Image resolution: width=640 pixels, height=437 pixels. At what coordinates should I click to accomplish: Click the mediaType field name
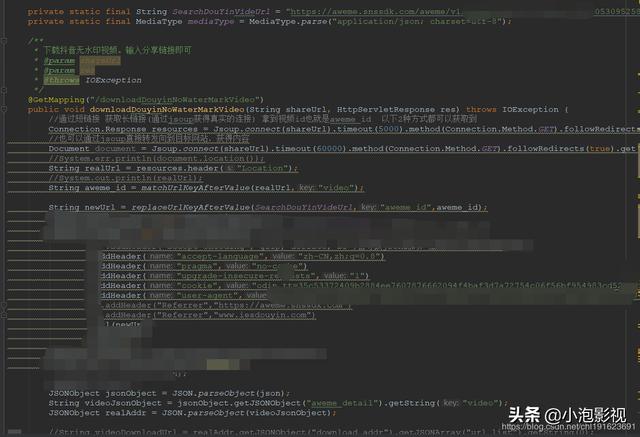(211, 21)
